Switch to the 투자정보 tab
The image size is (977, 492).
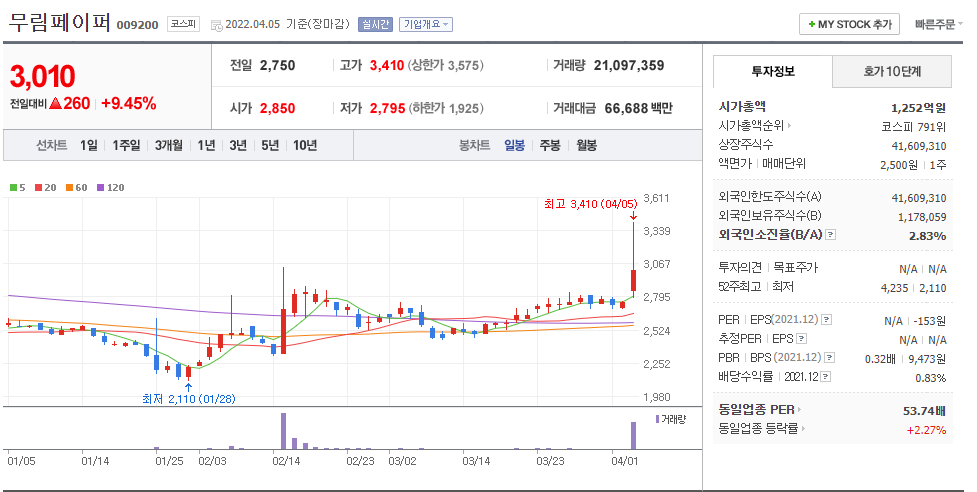coord(773,72)
